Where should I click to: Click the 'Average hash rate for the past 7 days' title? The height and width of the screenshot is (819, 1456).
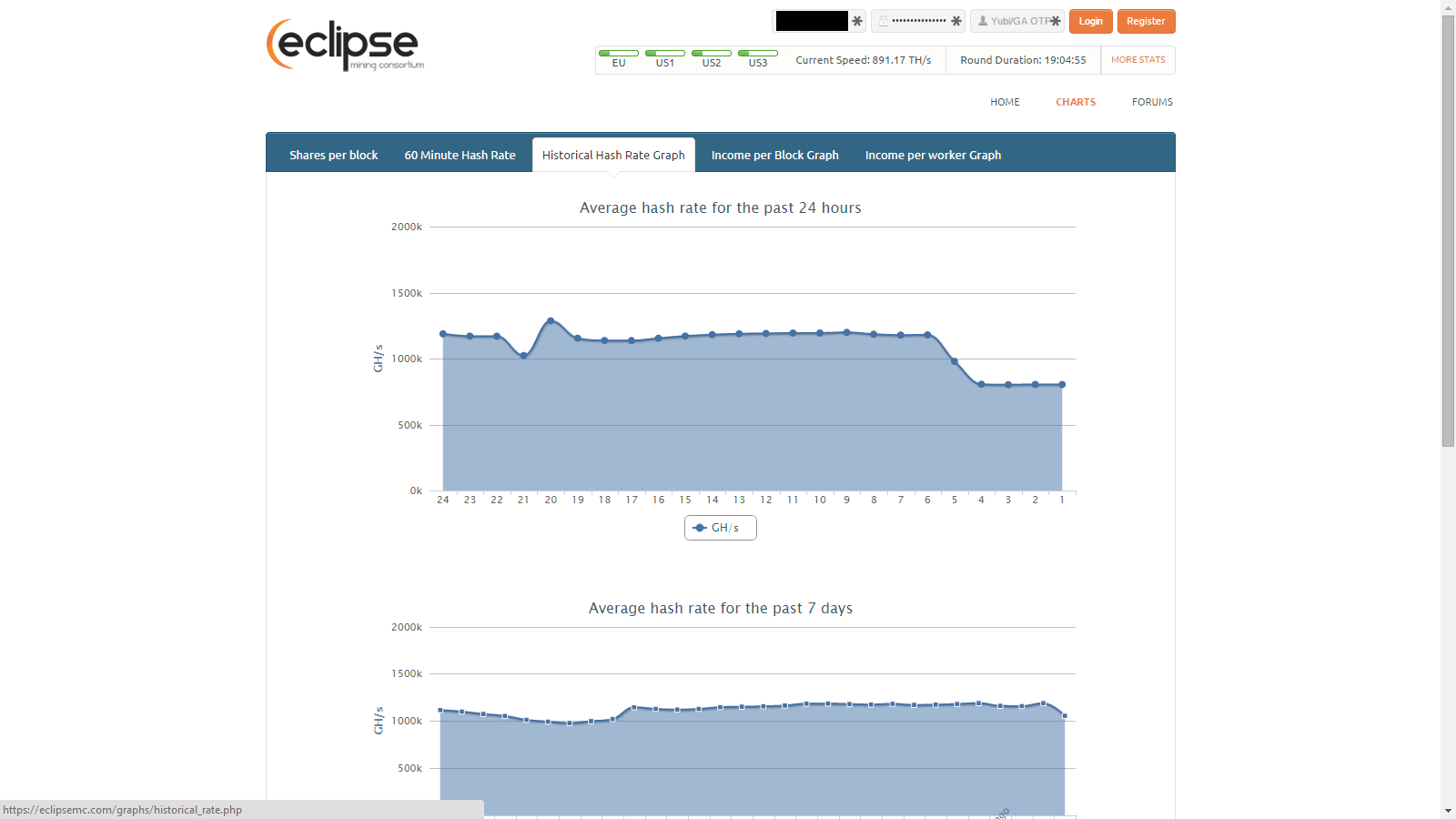721,609
